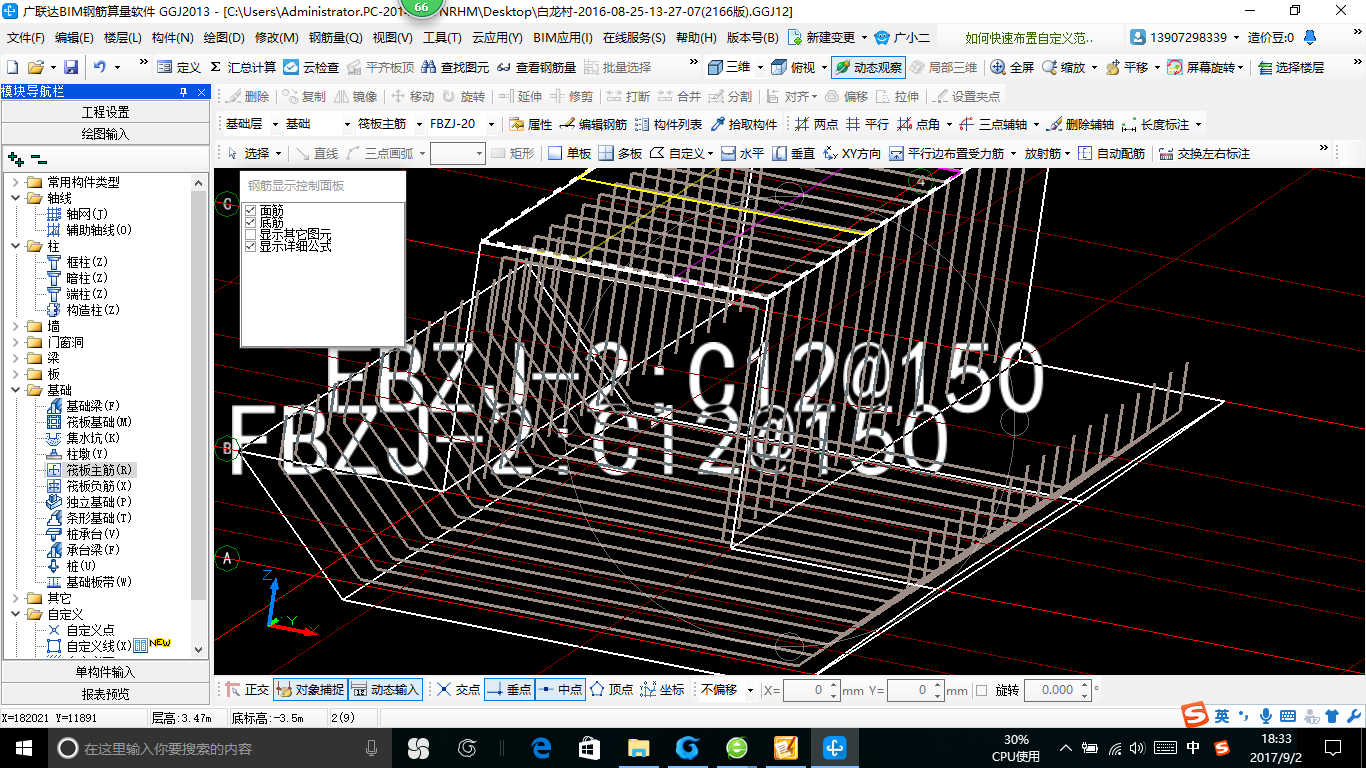Click the 汇总计算 (summary calculation) toolbar icon
This screenshot has height=768, width=1366.
point(243,67)
